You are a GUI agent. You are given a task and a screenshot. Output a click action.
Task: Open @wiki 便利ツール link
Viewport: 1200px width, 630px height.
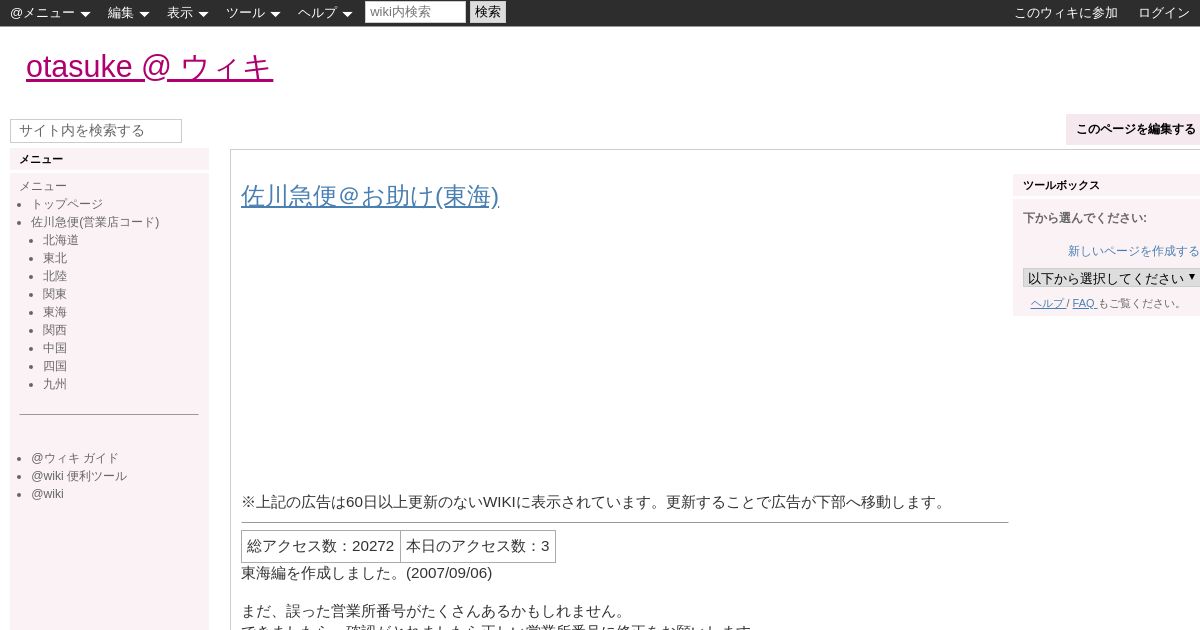pyautogui.click(x=79, y=476)
